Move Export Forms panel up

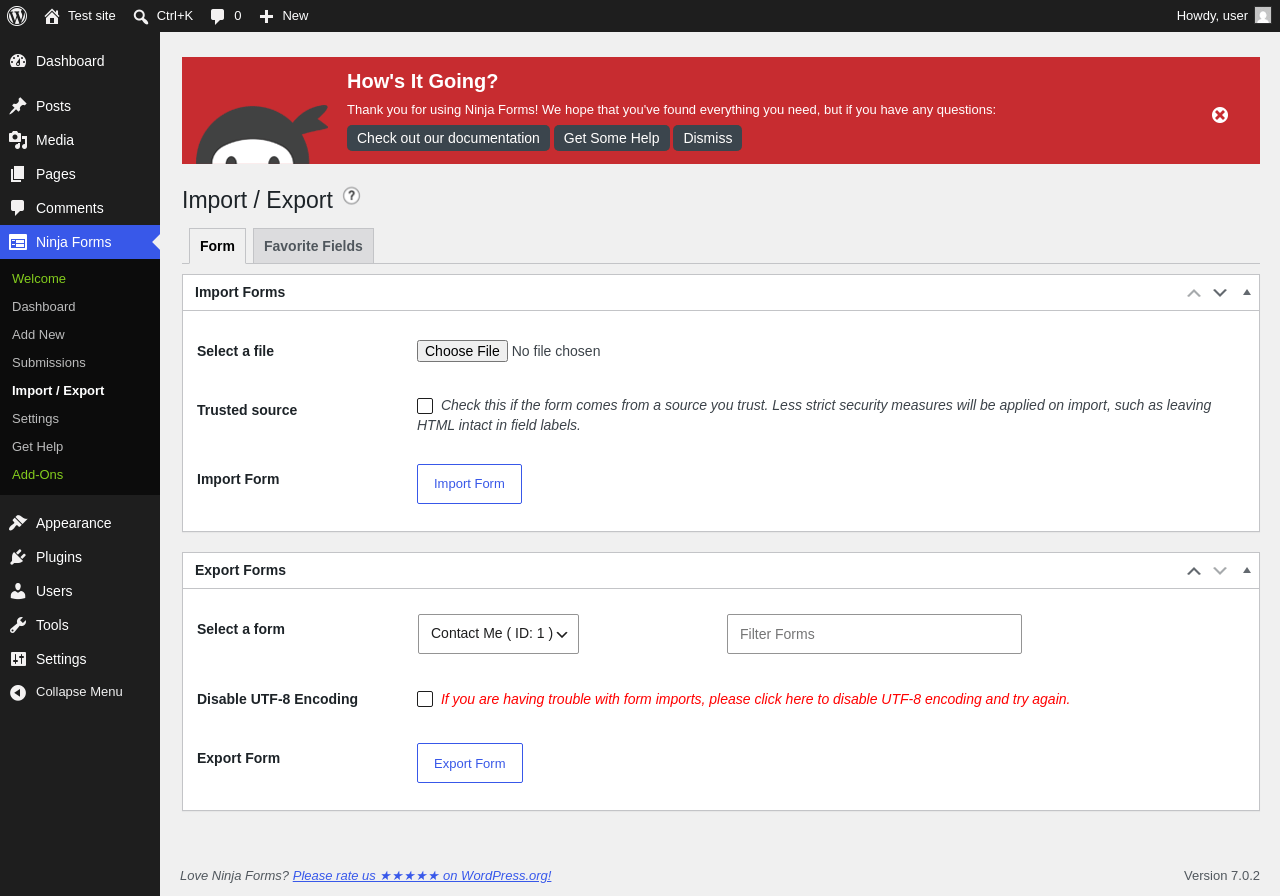[x=1194, y=571]
